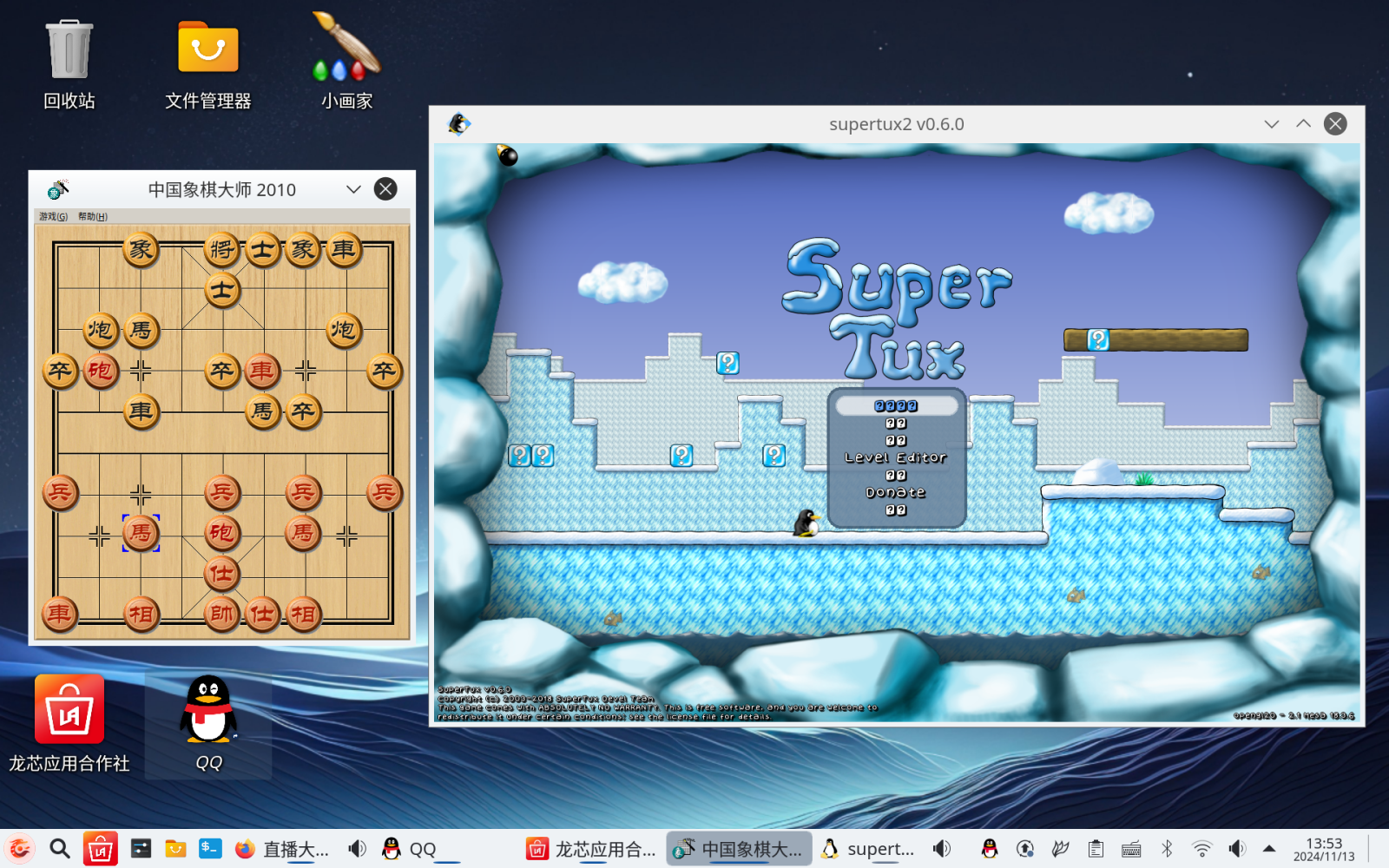This screenshot has height=868, width=1389.
Task: Activate 中国象棋大... taskbar entry
Action: pyautogui.click(x=739, y=849)
